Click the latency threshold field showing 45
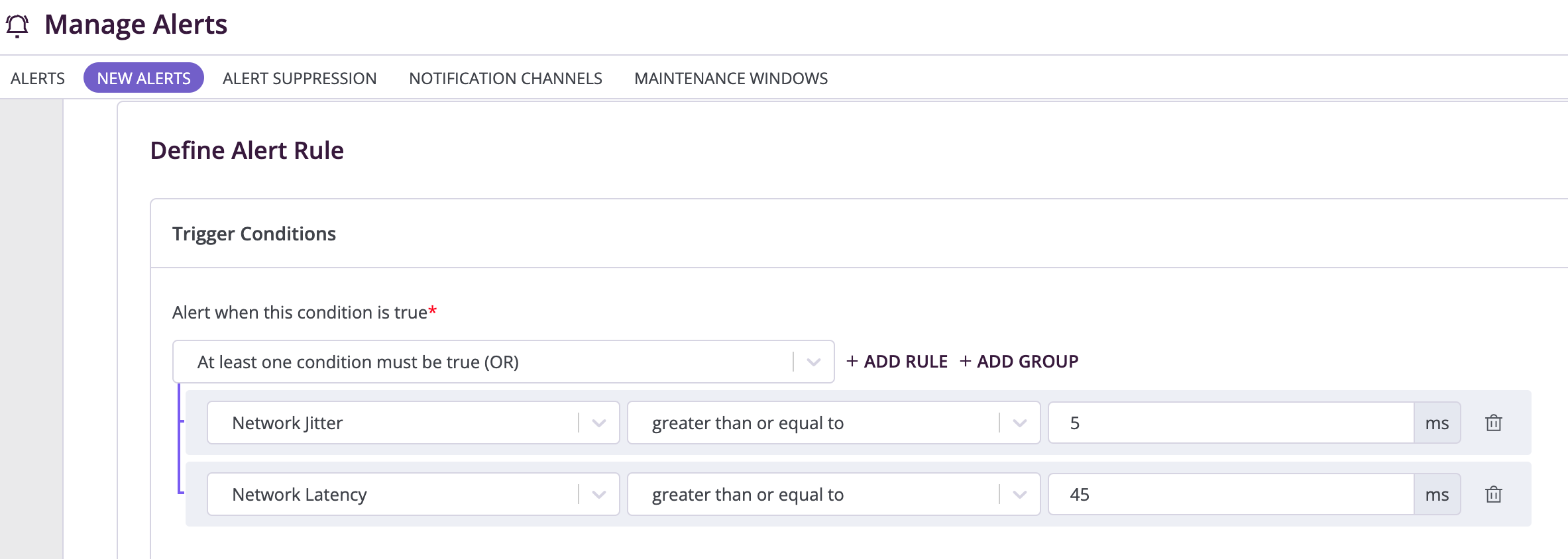This screenshot has width=1568, height=559. tap(1231, 494)
